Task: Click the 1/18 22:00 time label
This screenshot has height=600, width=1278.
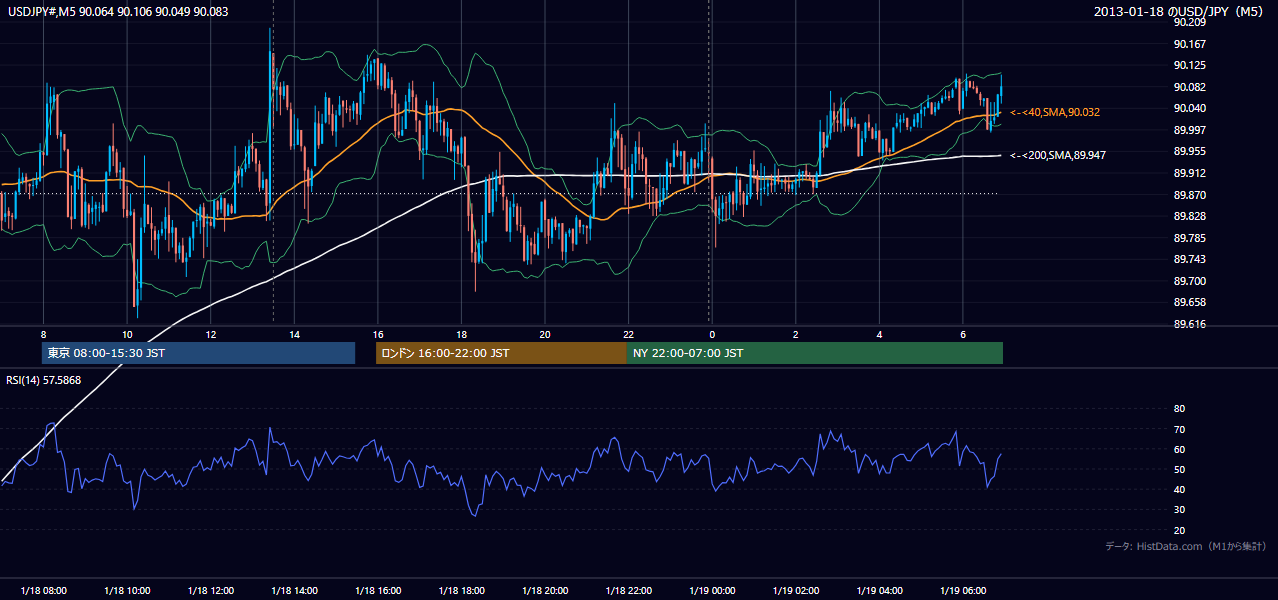Action: point(628,591)
